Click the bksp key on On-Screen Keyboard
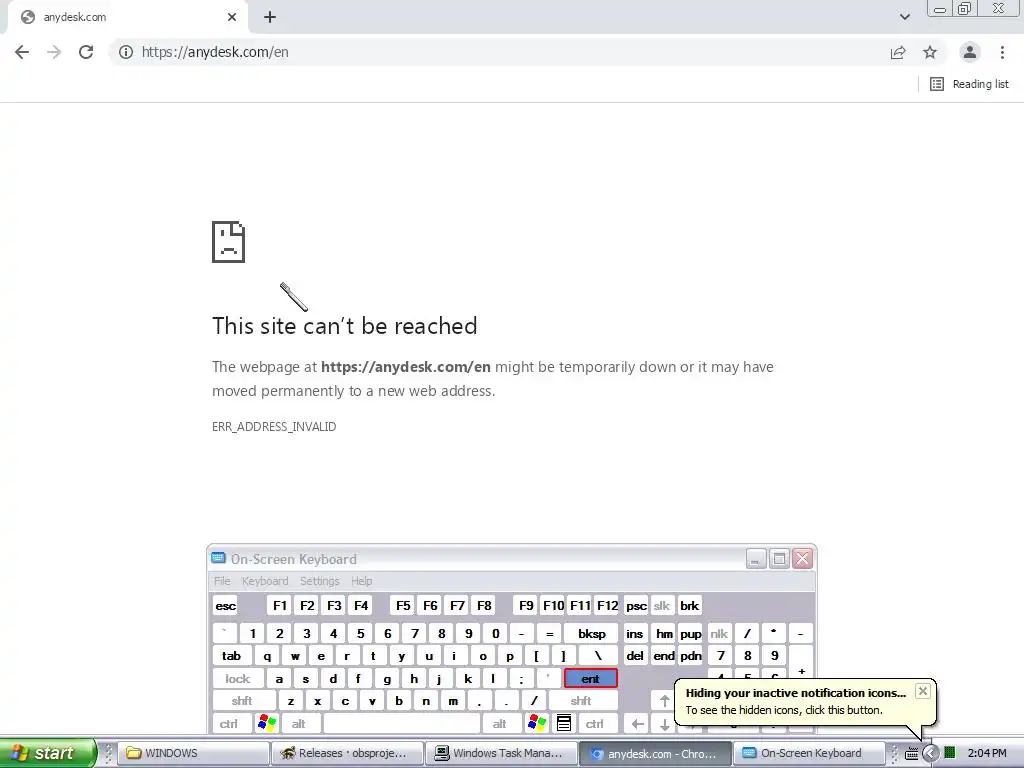 (x=591, y=633)
